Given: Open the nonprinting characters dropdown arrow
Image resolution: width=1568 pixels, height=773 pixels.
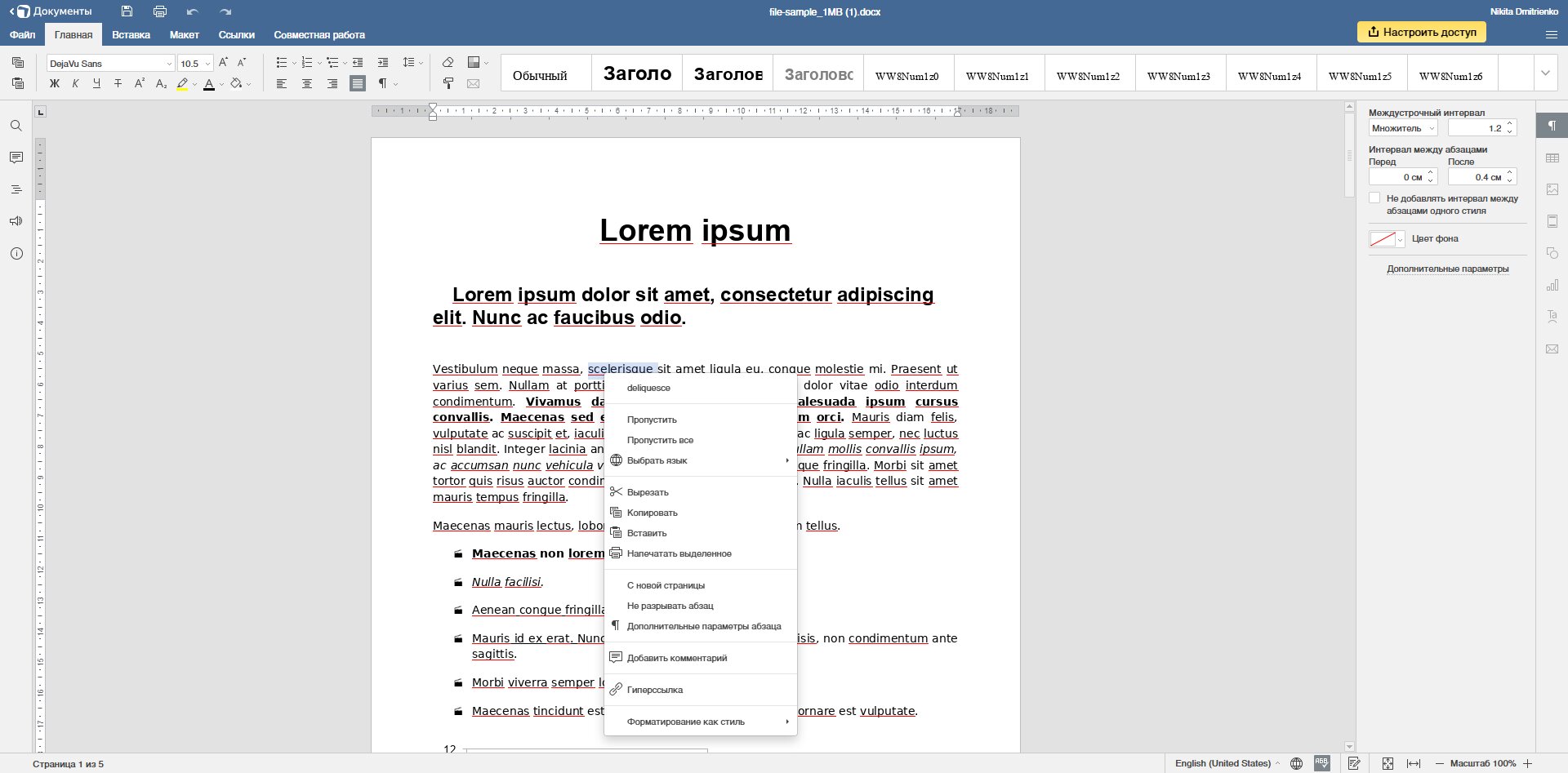Looking at the screenshot, I should (x=396, y=83).
